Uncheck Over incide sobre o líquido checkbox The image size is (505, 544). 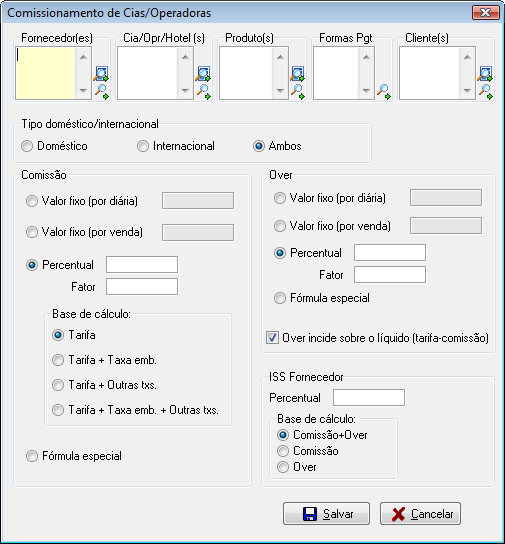272,338
